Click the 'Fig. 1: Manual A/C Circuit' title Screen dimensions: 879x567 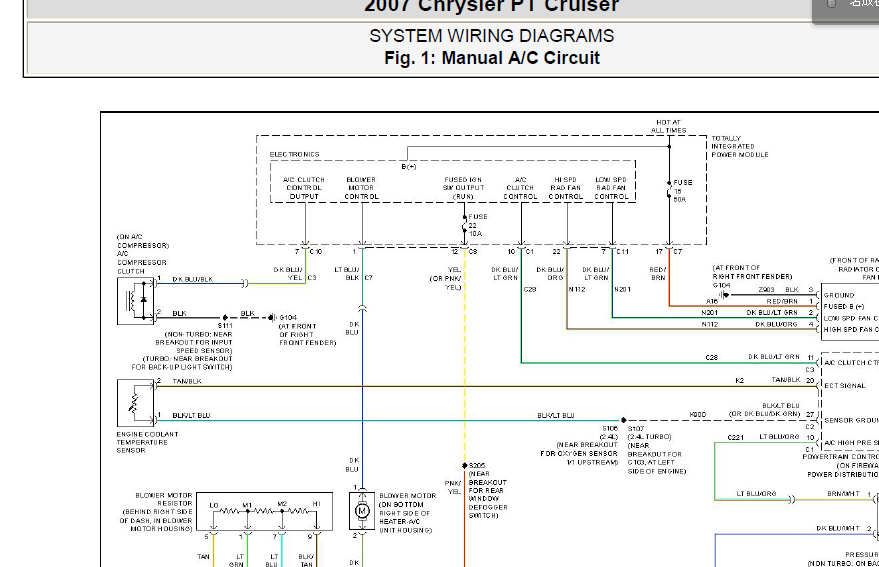click(492, 58)
